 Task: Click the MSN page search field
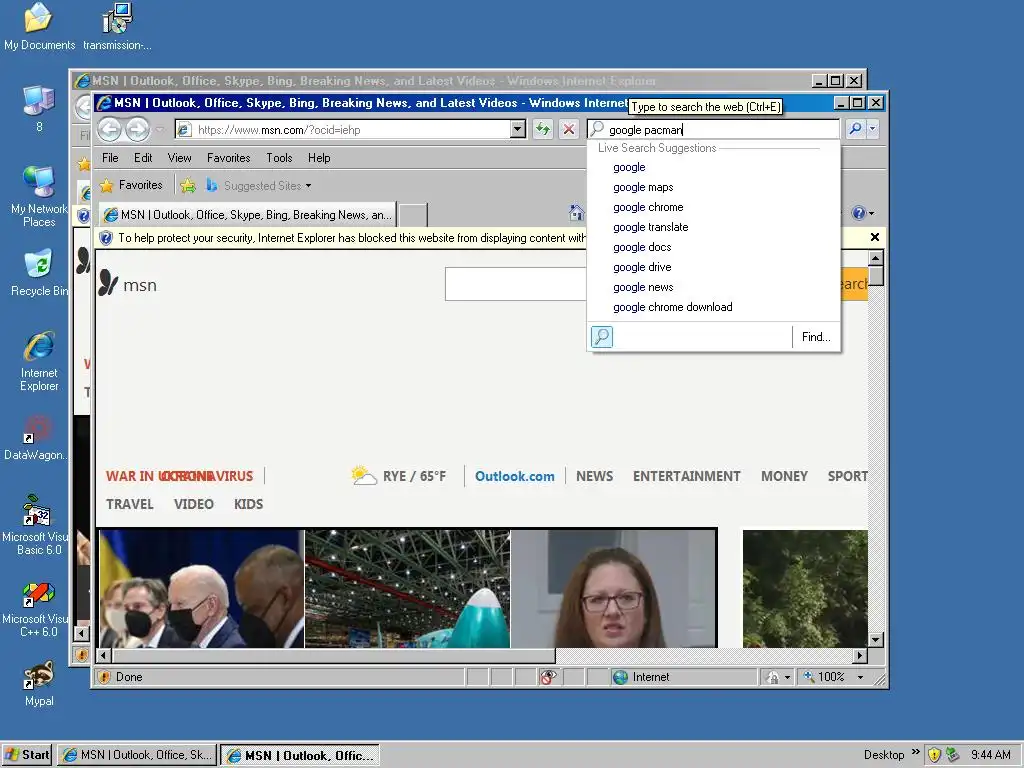(x=515, y=284)
